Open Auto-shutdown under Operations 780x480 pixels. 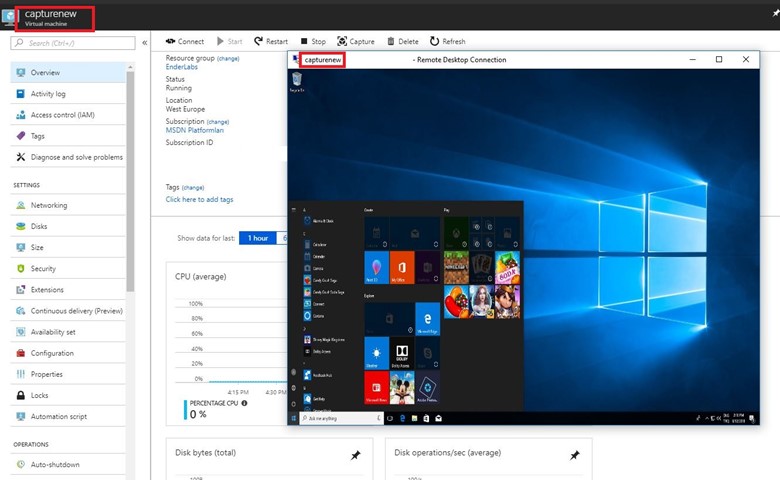pyautogui.click(x=55, y=464)
